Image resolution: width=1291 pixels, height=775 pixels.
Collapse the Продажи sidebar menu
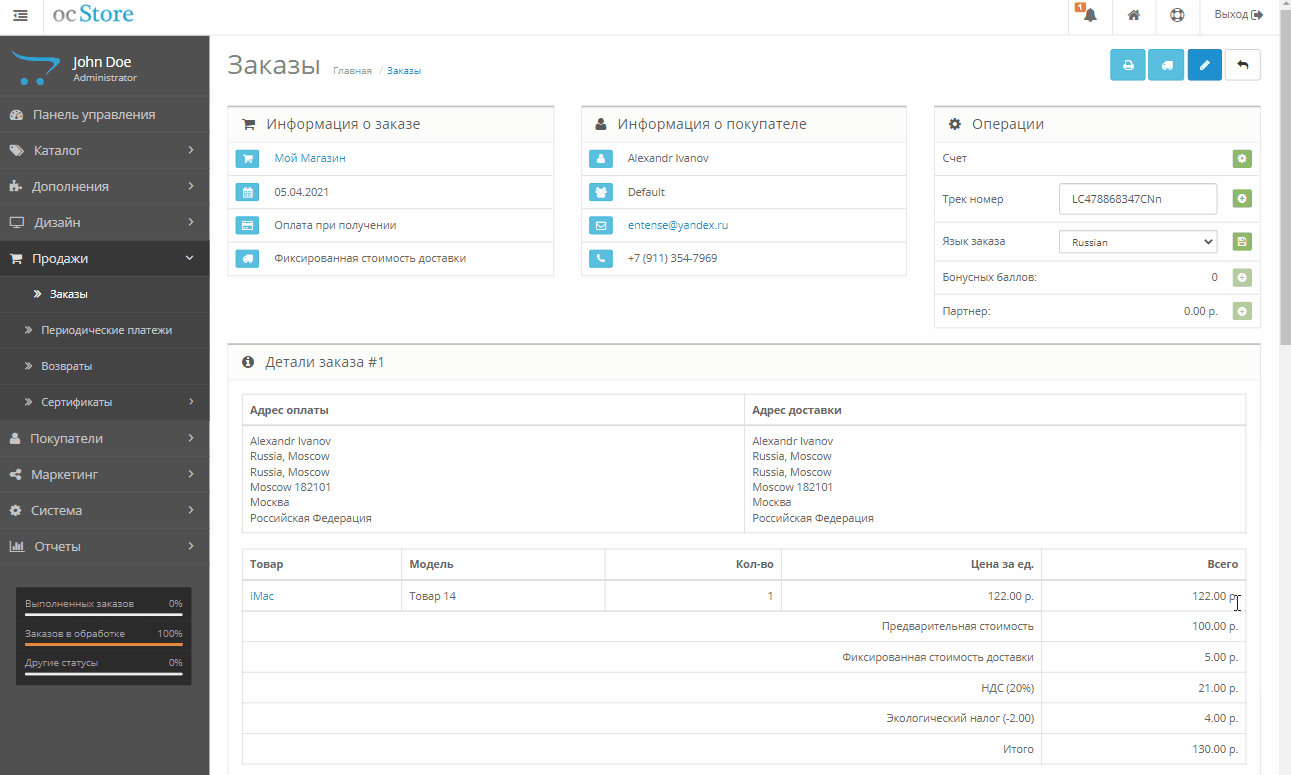(x=105, y=258)
